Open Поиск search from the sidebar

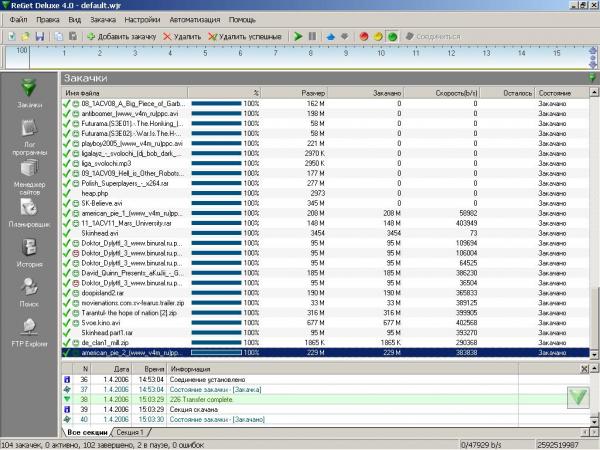(29, 292)
